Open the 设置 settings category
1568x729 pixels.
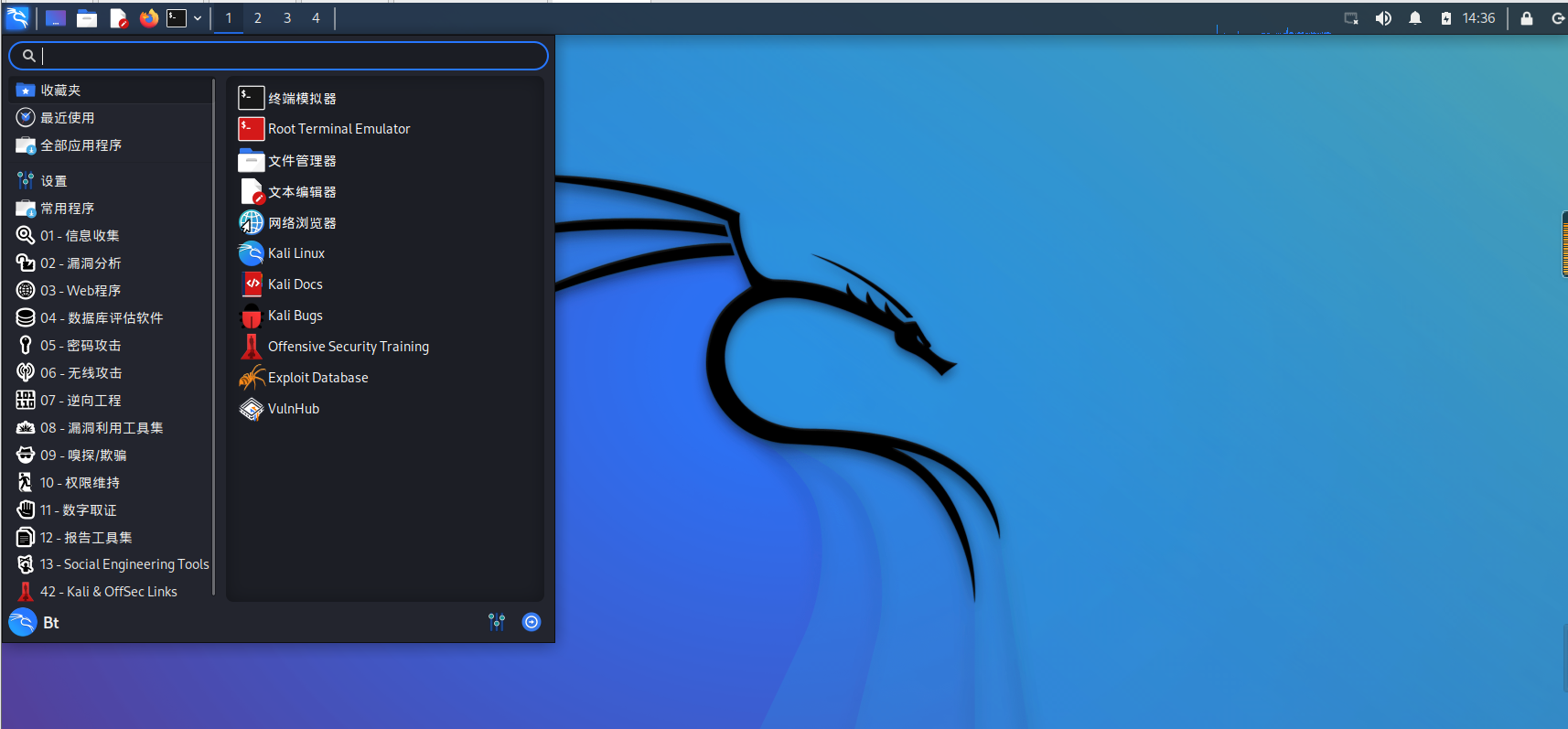(112, 181)
